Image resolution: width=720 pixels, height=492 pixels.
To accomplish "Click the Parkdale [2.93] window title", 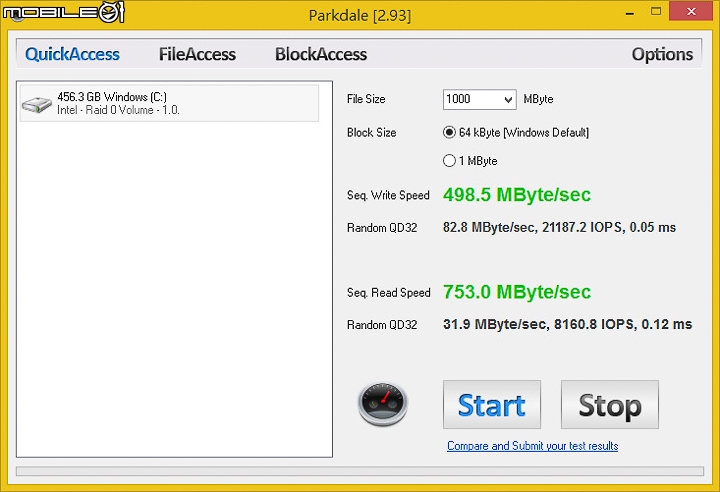I will pyautogui.click(x=360, y=16).
